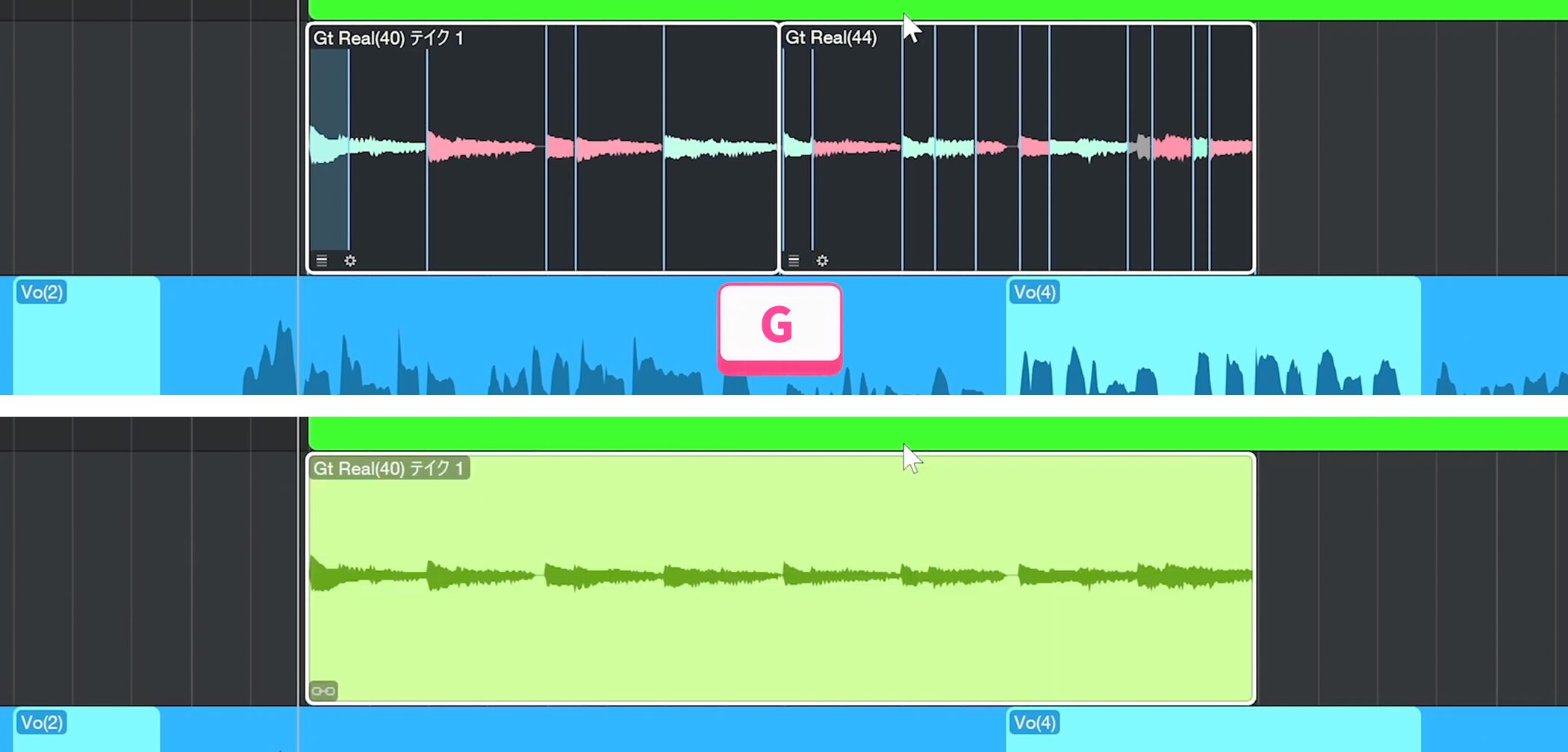Click list icon in dark Gt Real(40) テイク 1 event
Screen dimensions: 1568x752
tap(322, 261)
